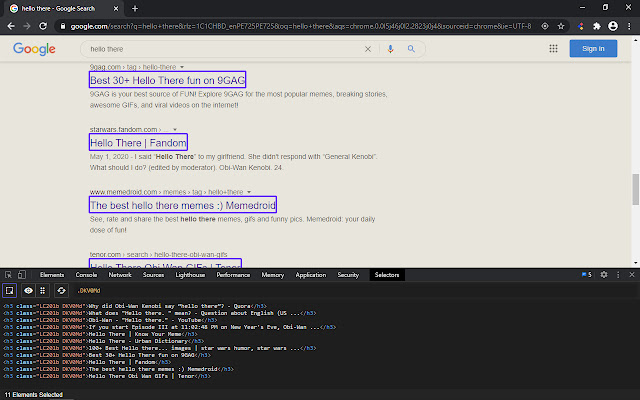Open the DevTools three-dot customize menu

(618, 275)
